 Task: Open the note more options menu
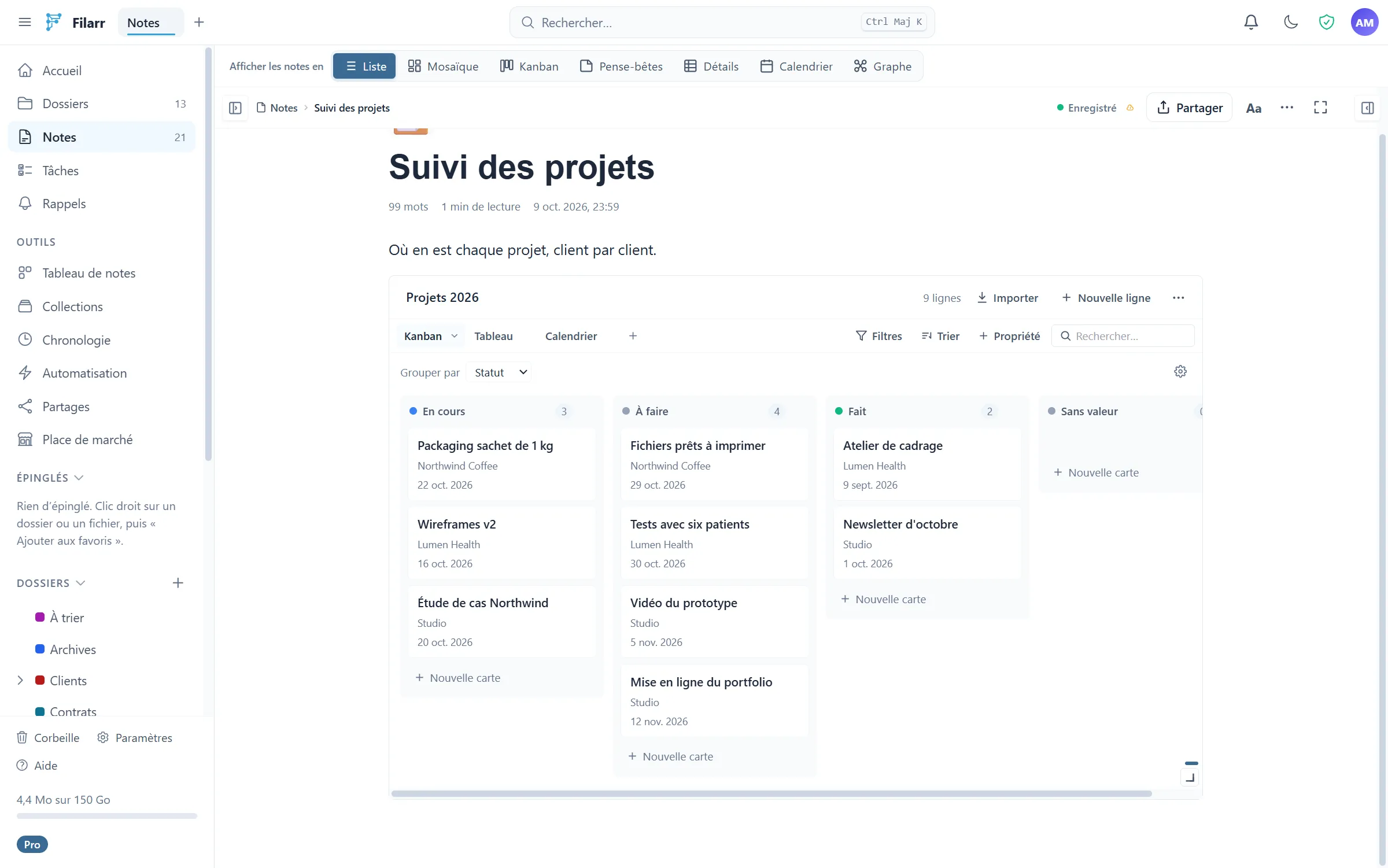[1287, 108]
